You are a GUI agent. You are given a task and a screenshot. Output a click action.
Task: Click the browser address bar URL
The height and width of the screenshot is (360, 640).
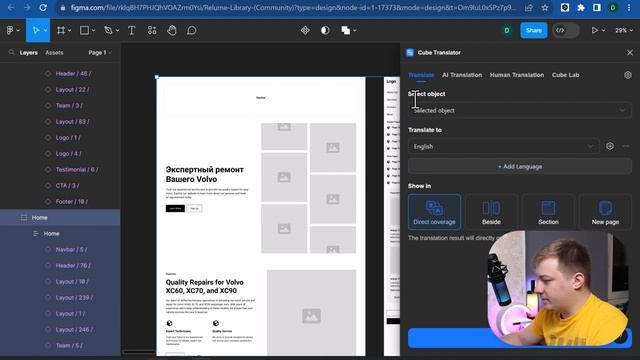[293, 8]
